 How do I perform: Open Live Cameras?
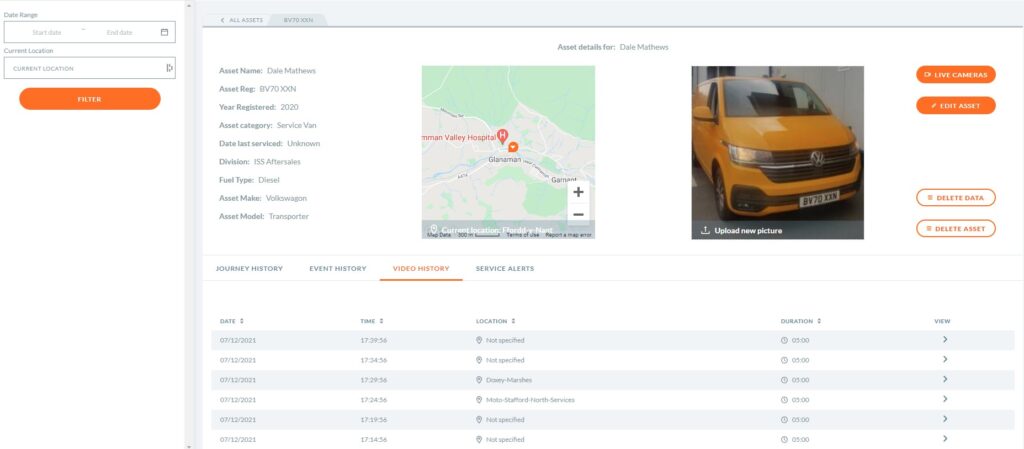pos(956,74)
